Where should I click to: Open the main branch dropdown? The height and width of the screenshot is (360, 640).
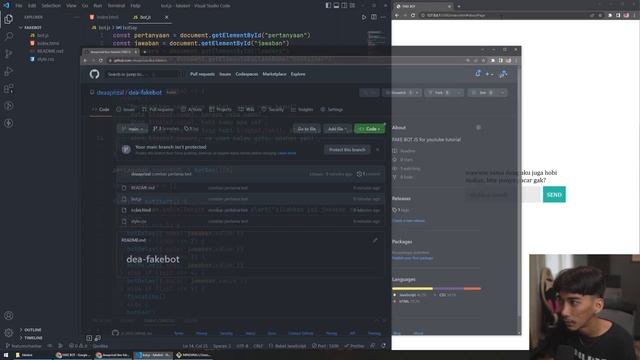(x=133, y=129)
